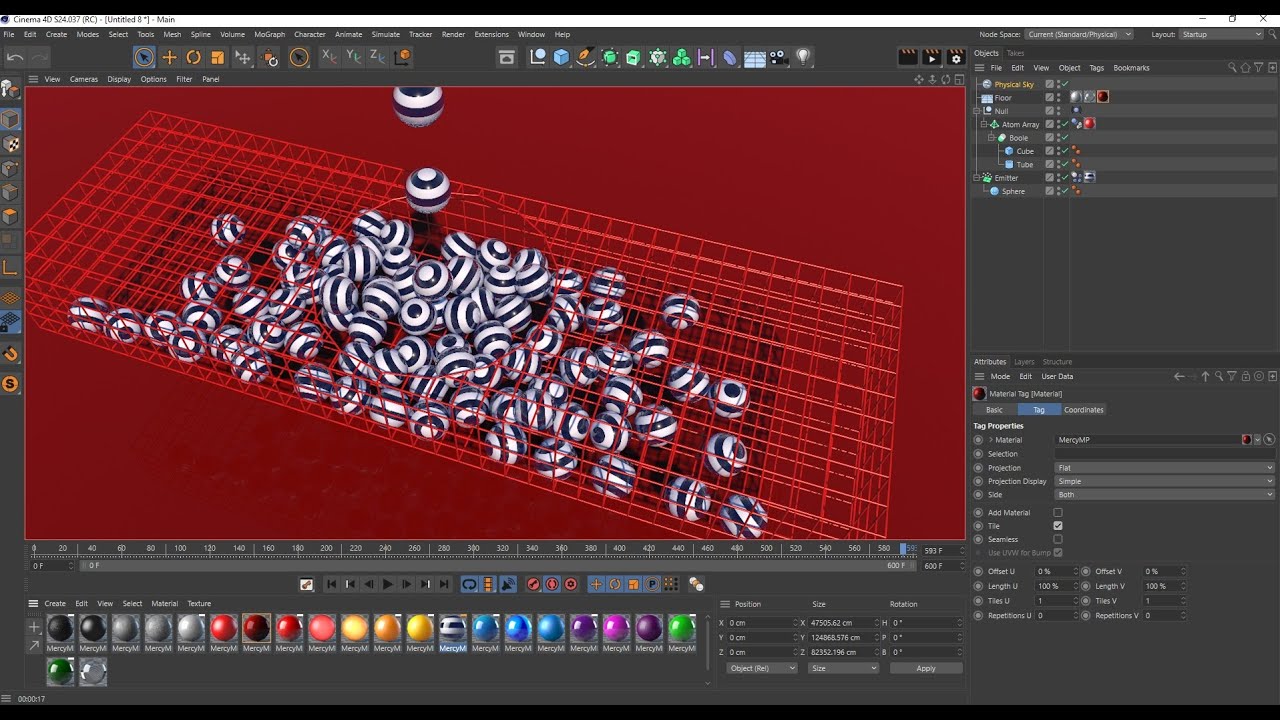Click the Undo arrow icon

coord(15,57)
